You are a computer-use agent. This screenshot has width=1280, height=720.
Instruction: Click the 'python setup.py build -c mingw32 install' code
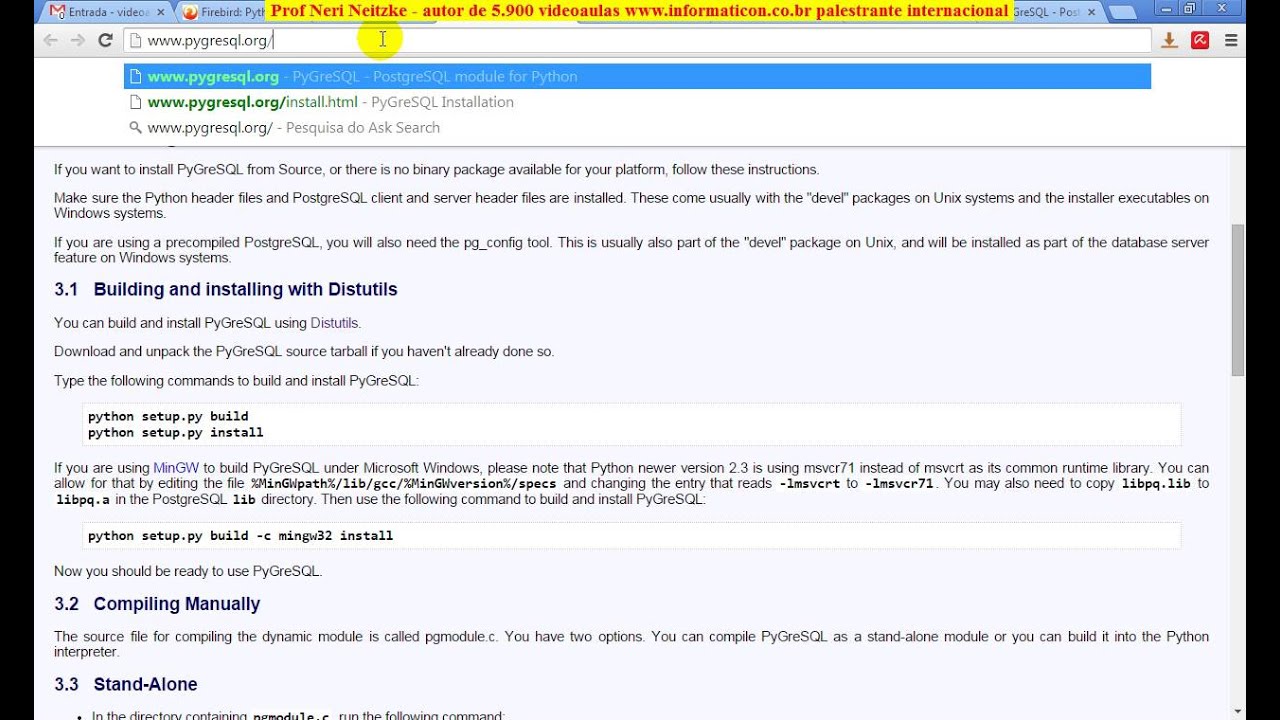[x=240, y=536]
